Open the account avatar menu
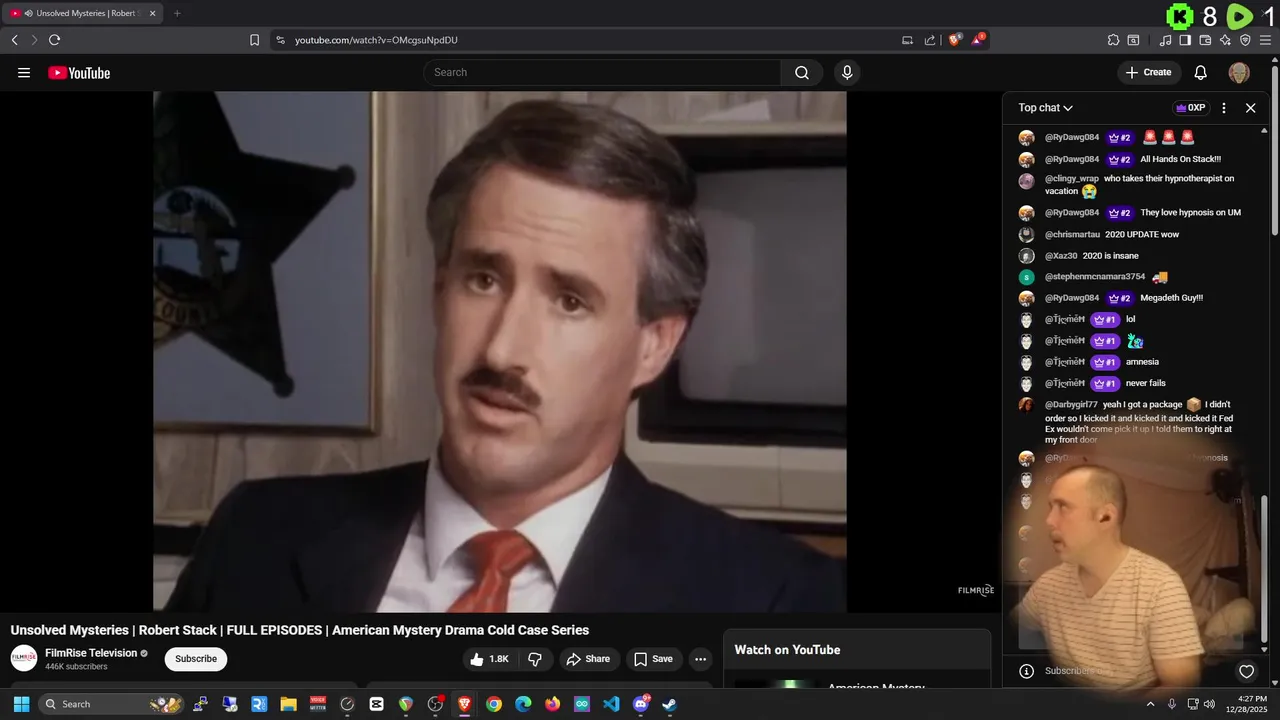 point(1239,72)
